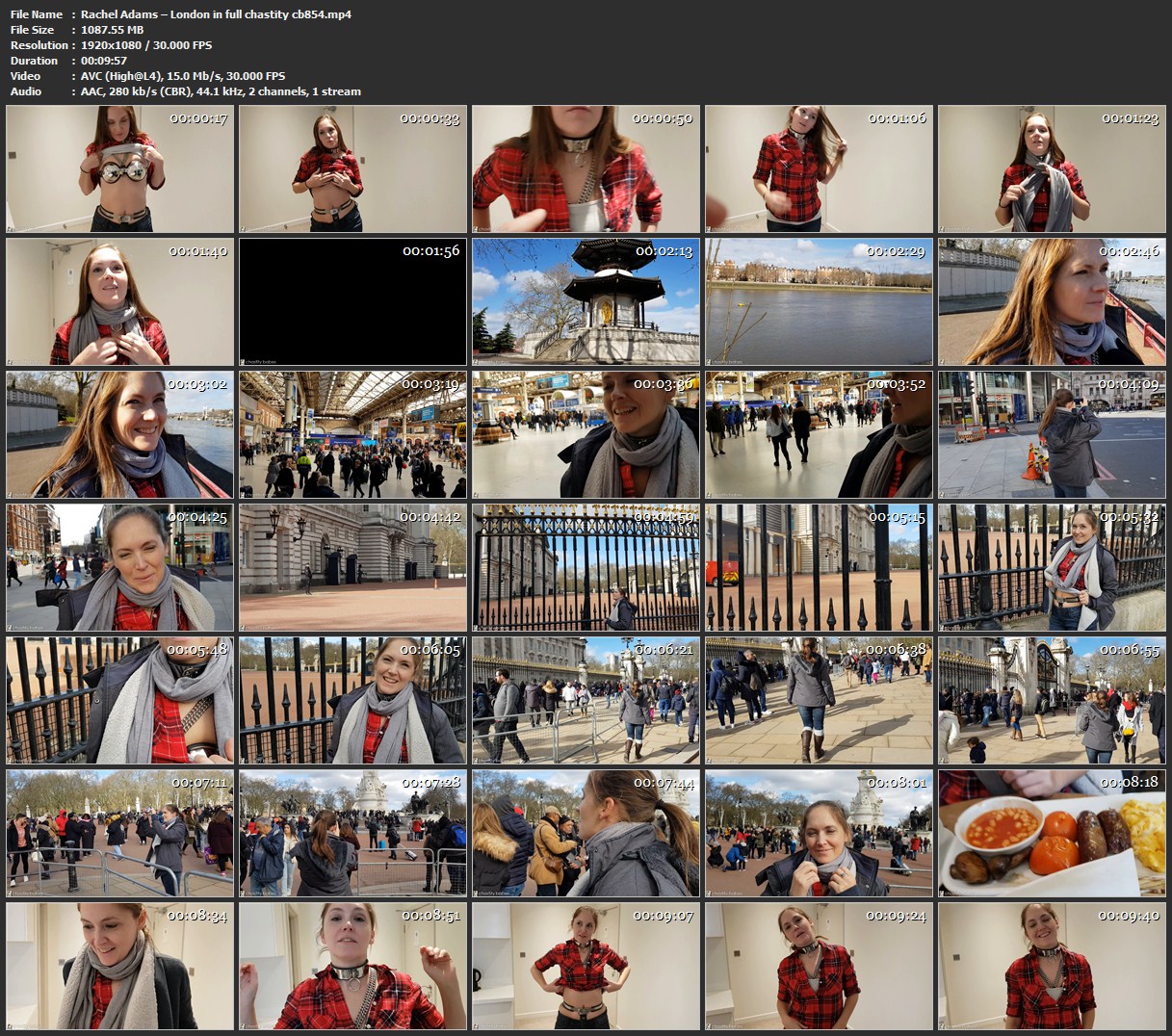1172x1036 pixels.
Task: Click the thumbnail at 00:08:34
Action: 120,967
